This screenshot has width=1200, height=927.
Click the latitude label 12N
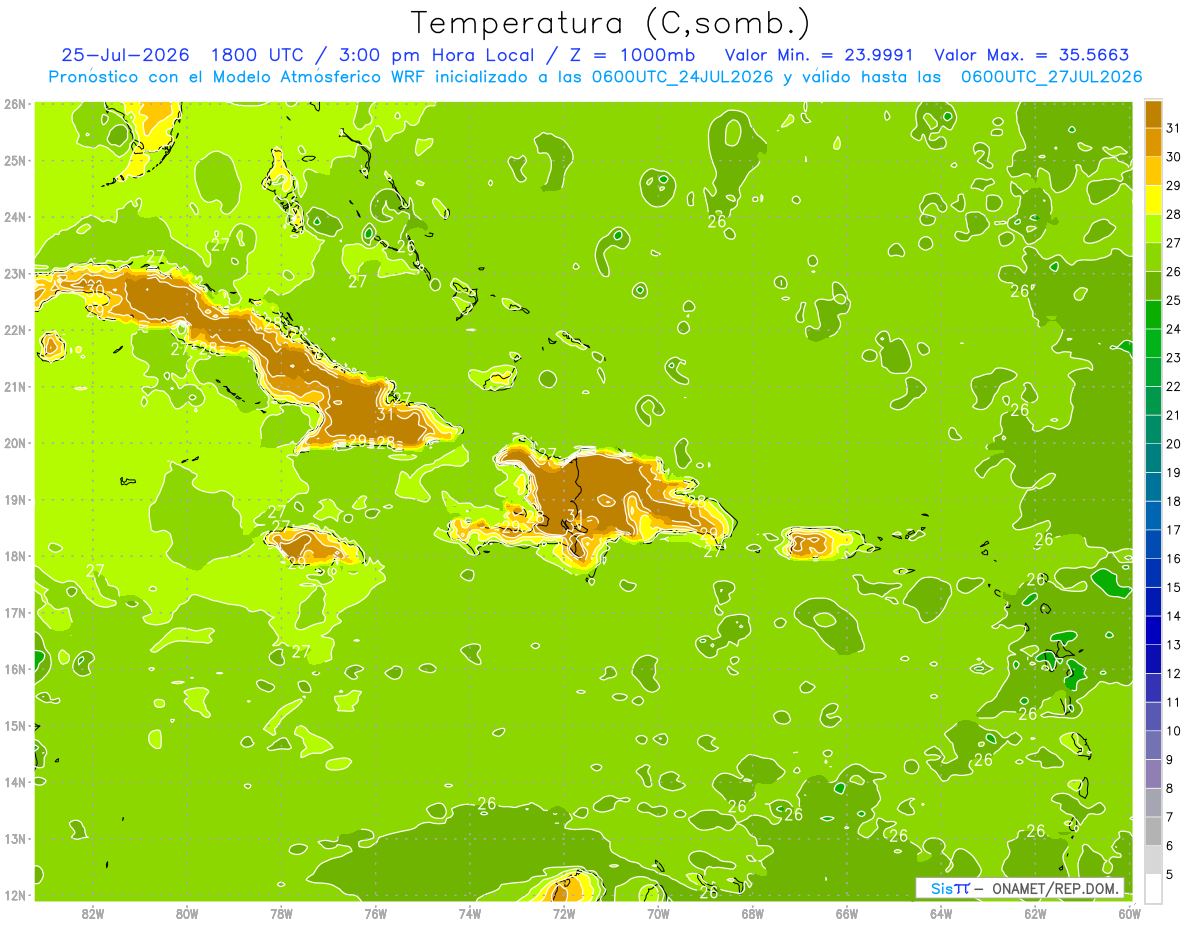(x=14, y=895)
